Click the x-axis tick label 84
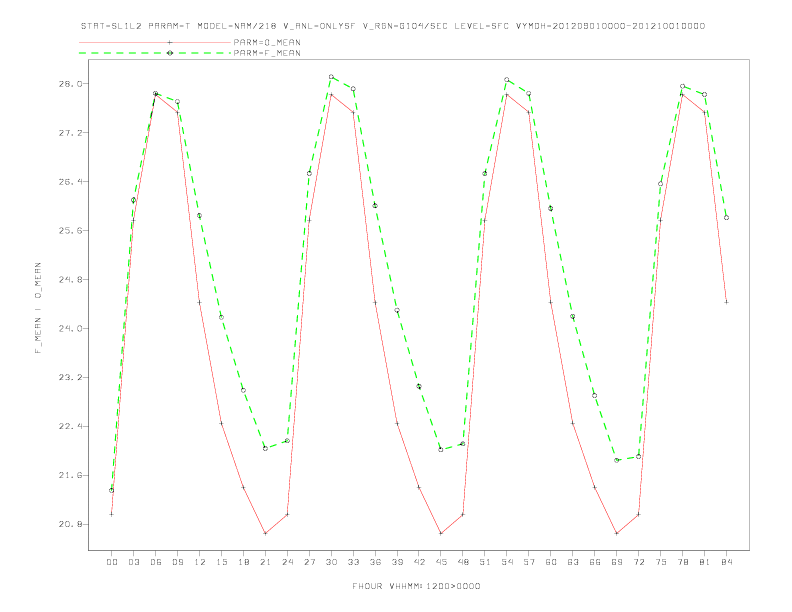This screenshot has height=612, width=792. point(727,562)
